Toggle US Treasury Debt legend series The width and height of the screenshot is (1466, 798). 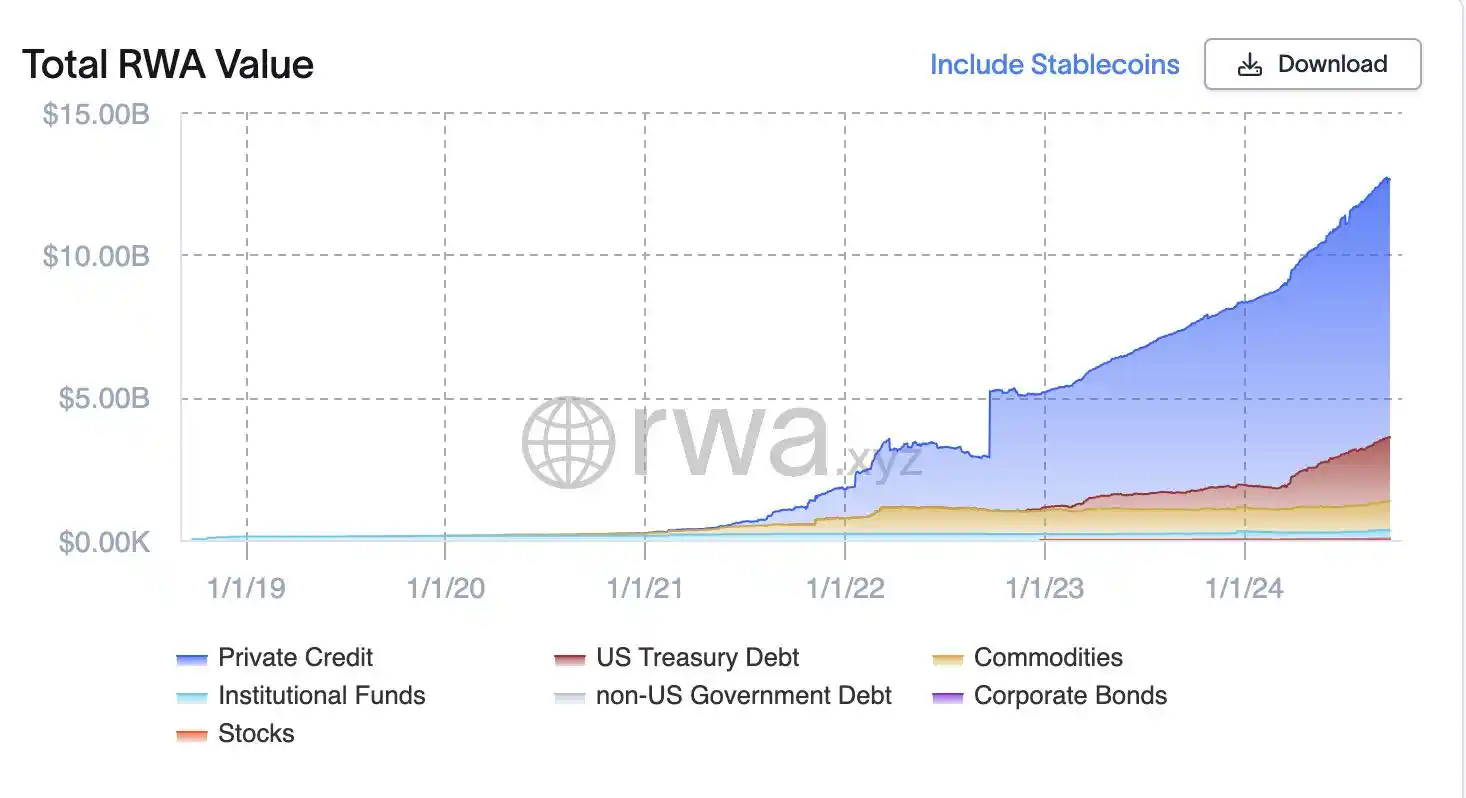point(697,658)
